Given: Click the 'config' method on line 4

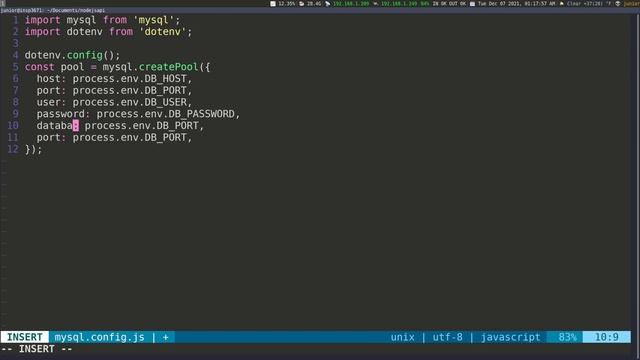Looking at the screenshot, I should tap(84, 55).
